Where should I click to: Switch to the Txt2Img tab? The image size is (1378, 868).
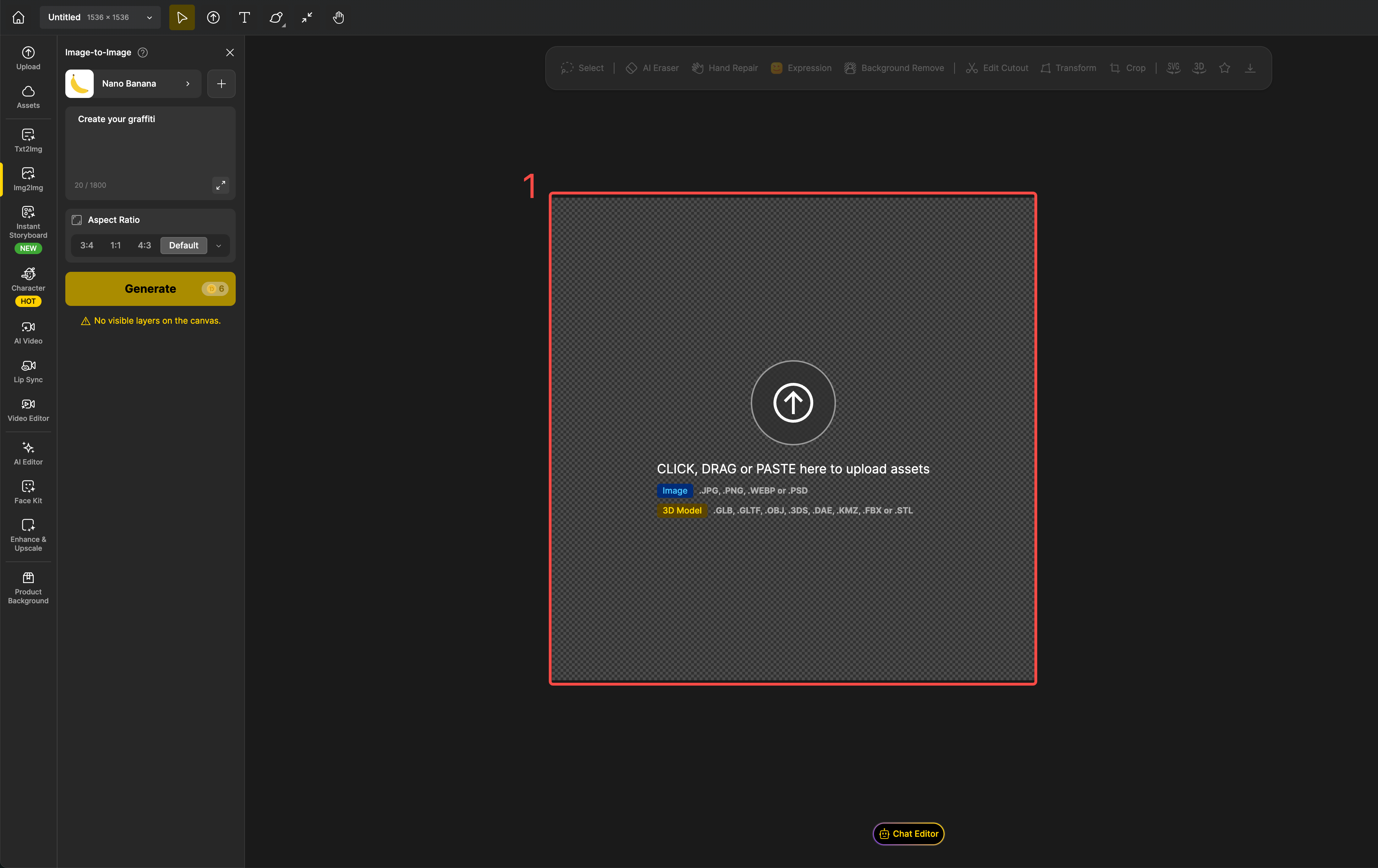[x=28, y=140]
